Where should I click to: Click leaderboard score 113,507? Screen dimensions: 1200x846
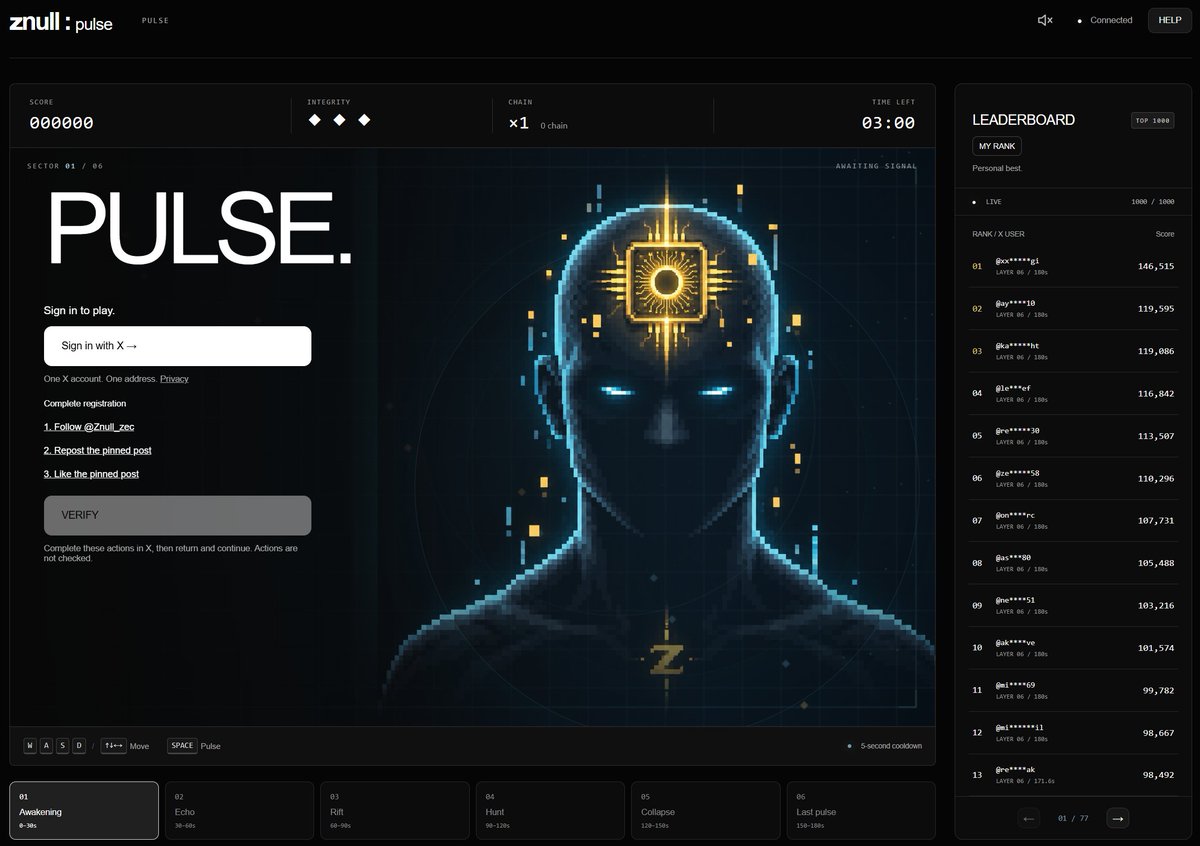(x=1156, y=436)
